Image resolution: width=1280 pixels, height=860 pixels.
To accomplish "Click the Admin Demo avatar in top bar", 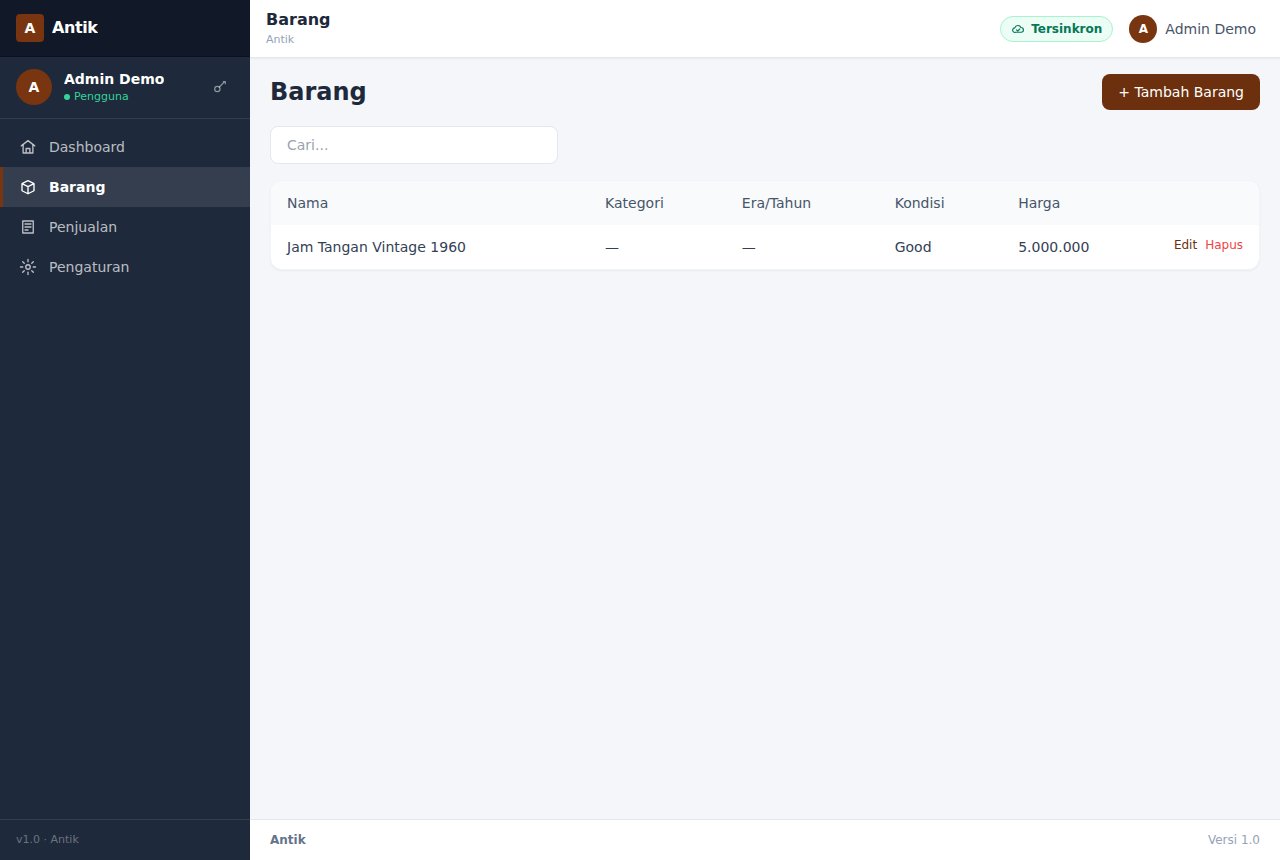I will pyautogui.click(x=1143, y=29).
